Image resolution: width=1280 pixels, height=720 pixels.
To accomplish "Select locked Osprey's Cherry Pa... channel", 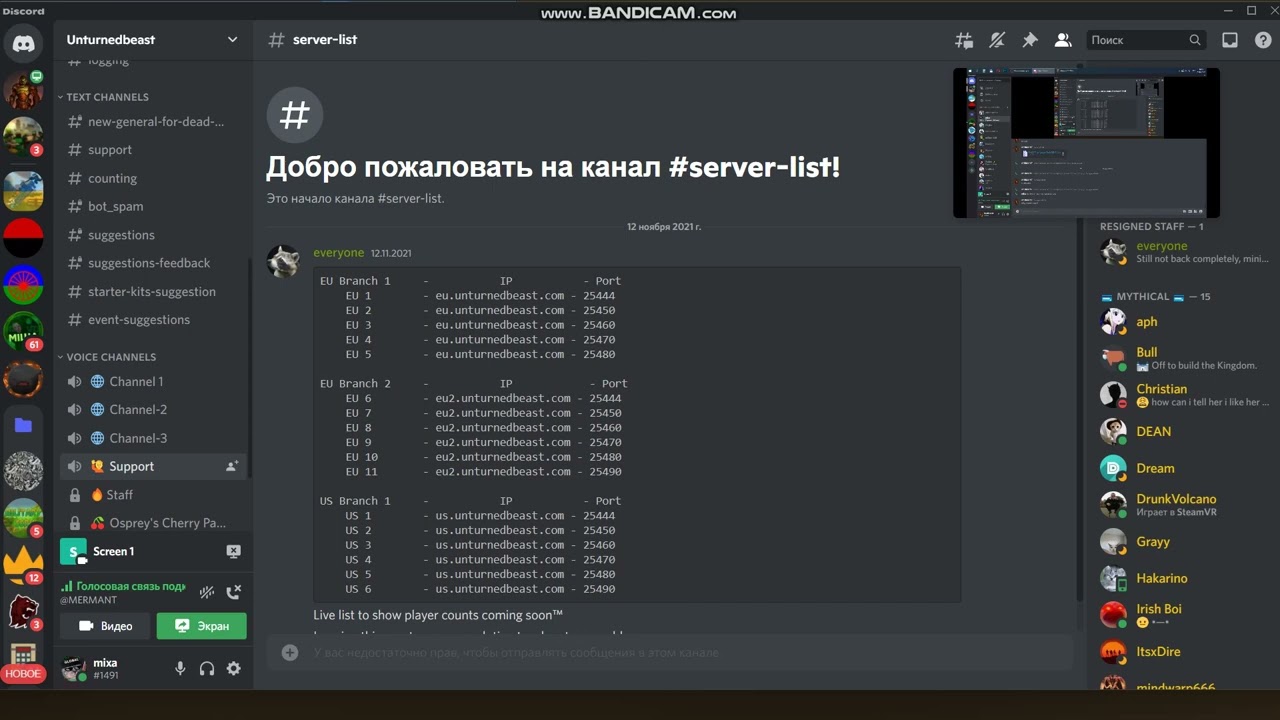I will (x=153, y=523).
